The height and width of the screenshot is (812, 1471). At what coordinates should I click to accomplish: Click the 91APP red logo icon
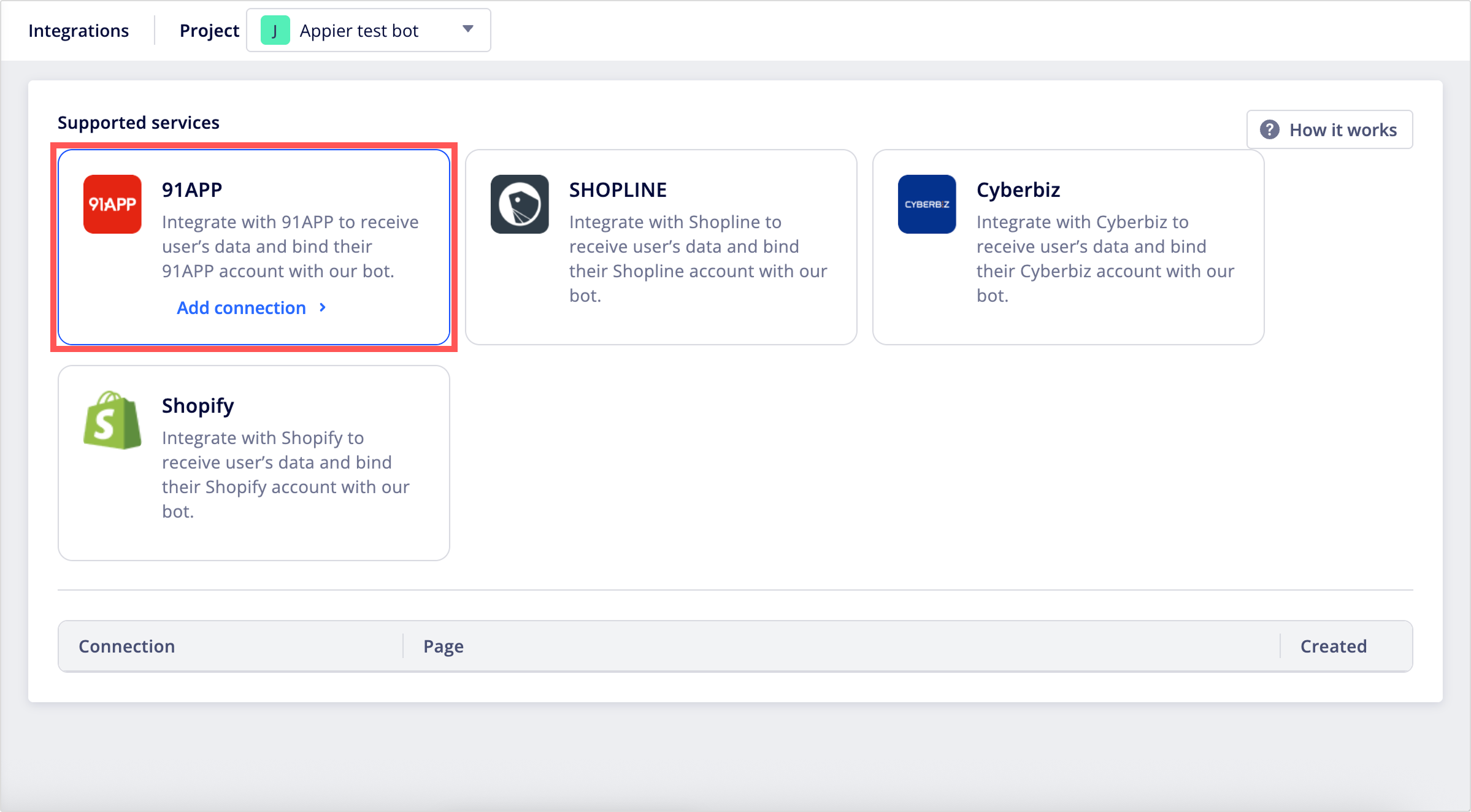[x=112, y=204]
